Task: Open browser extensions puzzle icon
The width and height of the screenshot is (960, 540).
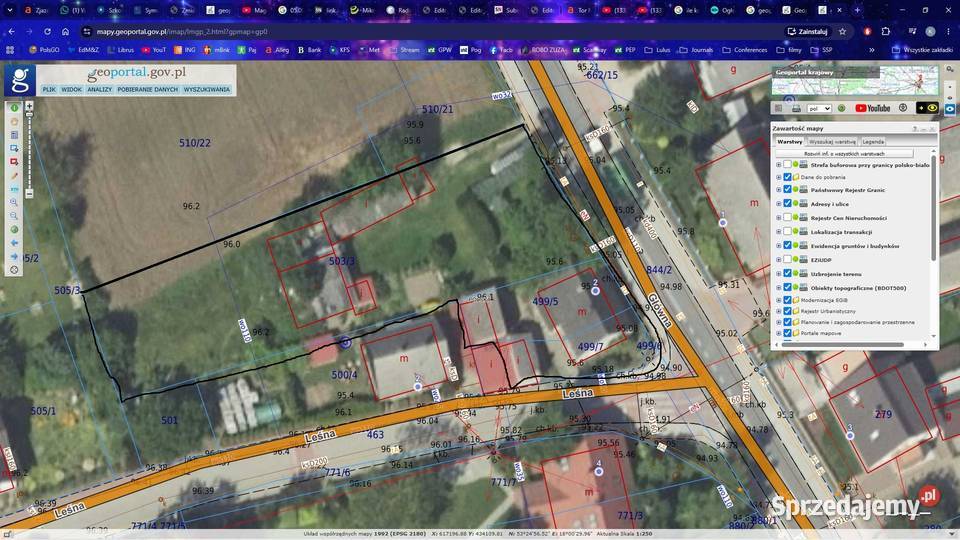Action: click(885, 31)
